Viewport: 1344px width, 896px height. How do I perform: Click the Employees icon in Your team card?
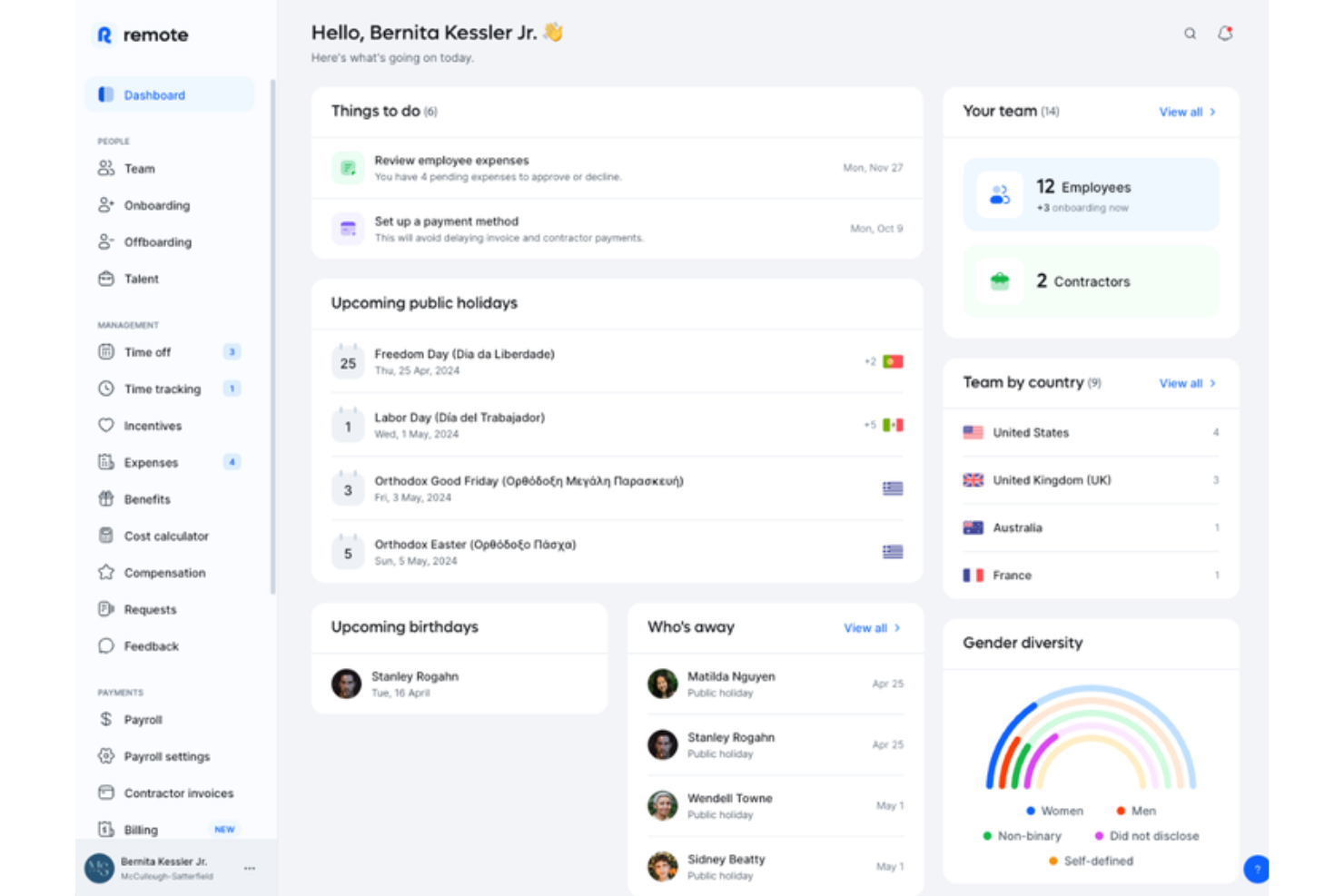click(x=999, y=194)
